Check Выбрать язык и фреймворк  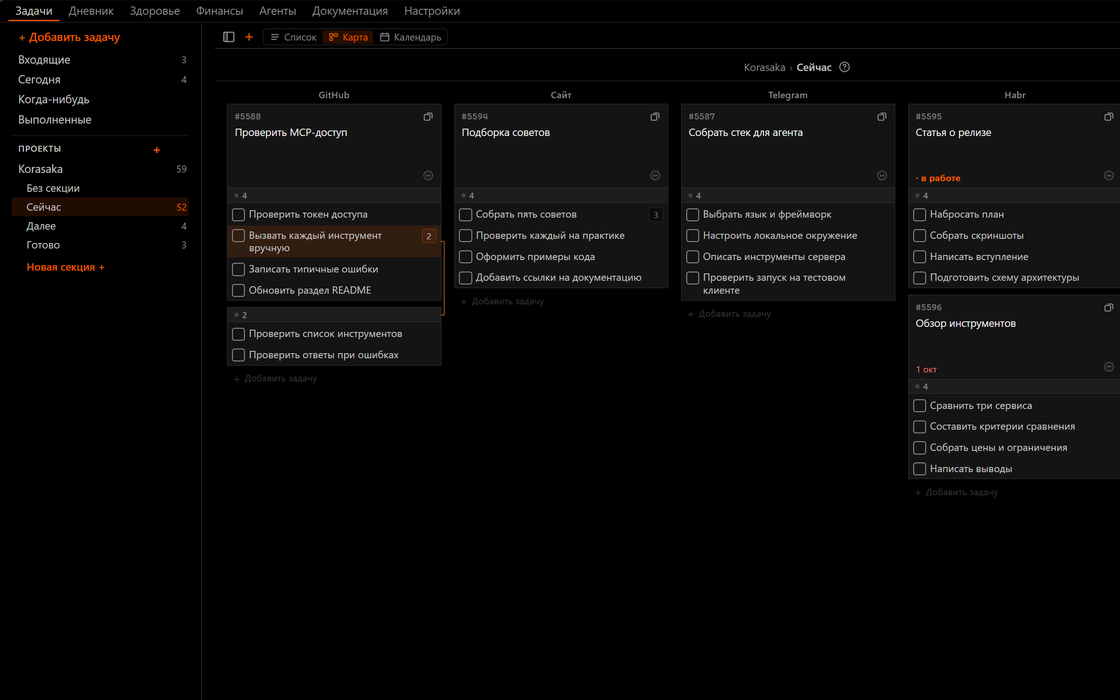pyautogui.click(x=693, y=214)
